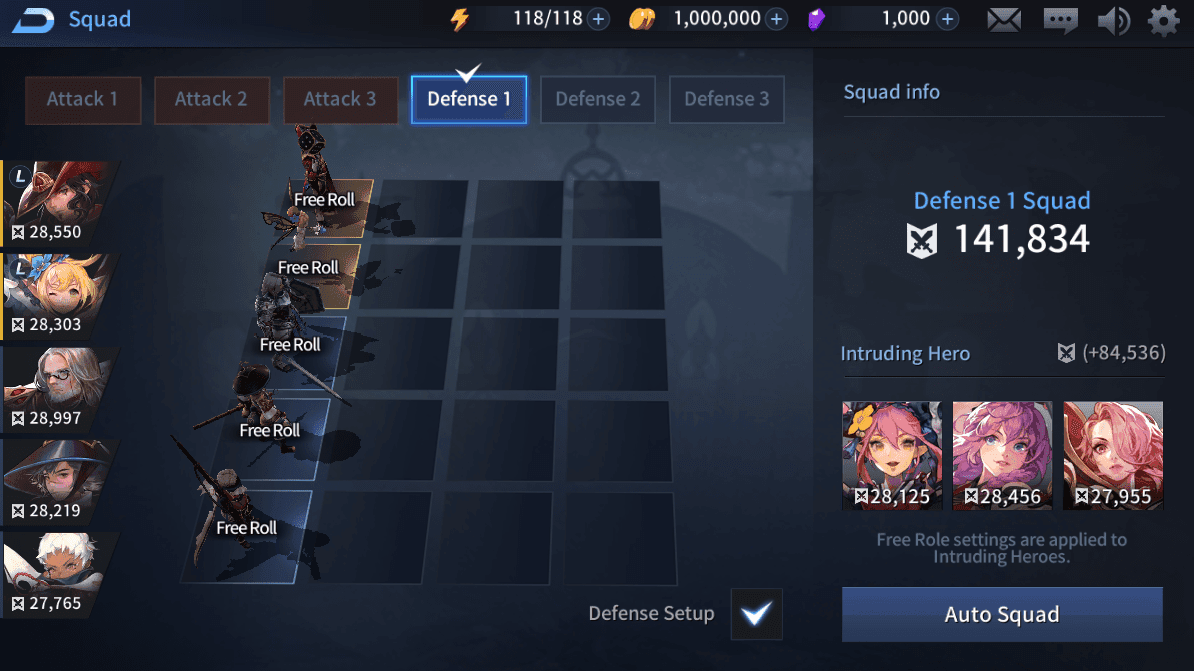
Task: Select hero portrait with 28,550 power
Action: tap(59, 203)
